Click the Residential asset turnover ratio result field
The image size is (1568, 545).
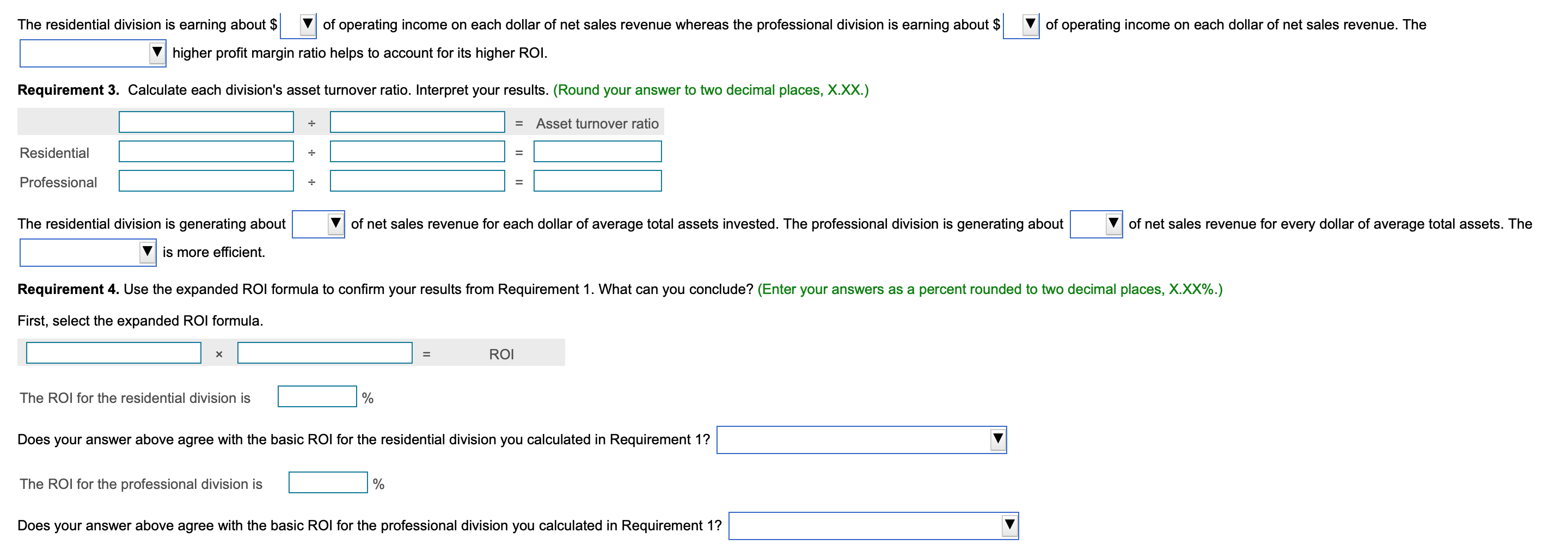click(597, 151)
